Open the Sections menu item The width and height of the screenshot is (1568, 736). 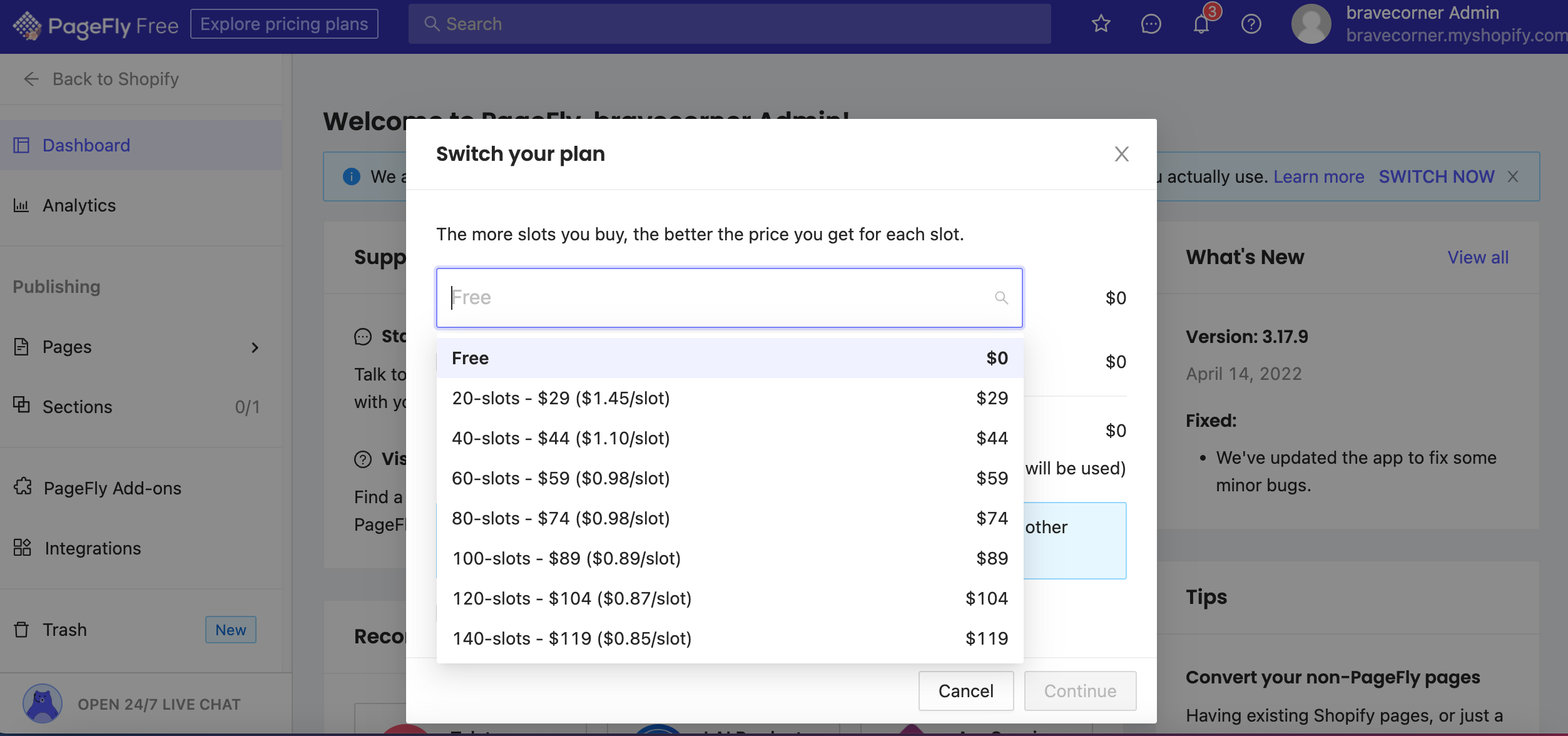tap(141, 407)
